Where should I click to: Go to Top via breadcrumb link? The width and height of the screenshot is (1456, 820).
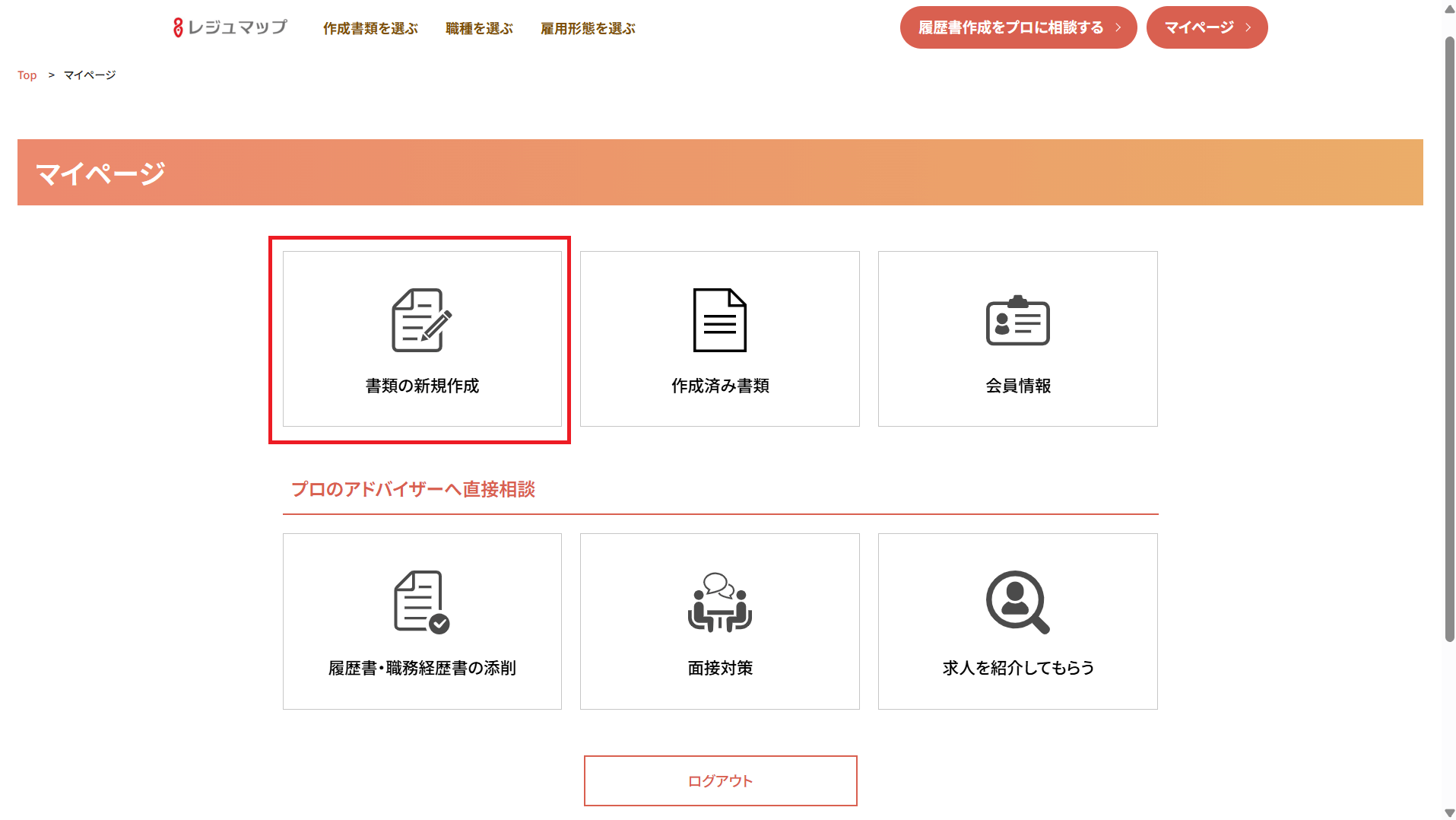tap(27, 75)
